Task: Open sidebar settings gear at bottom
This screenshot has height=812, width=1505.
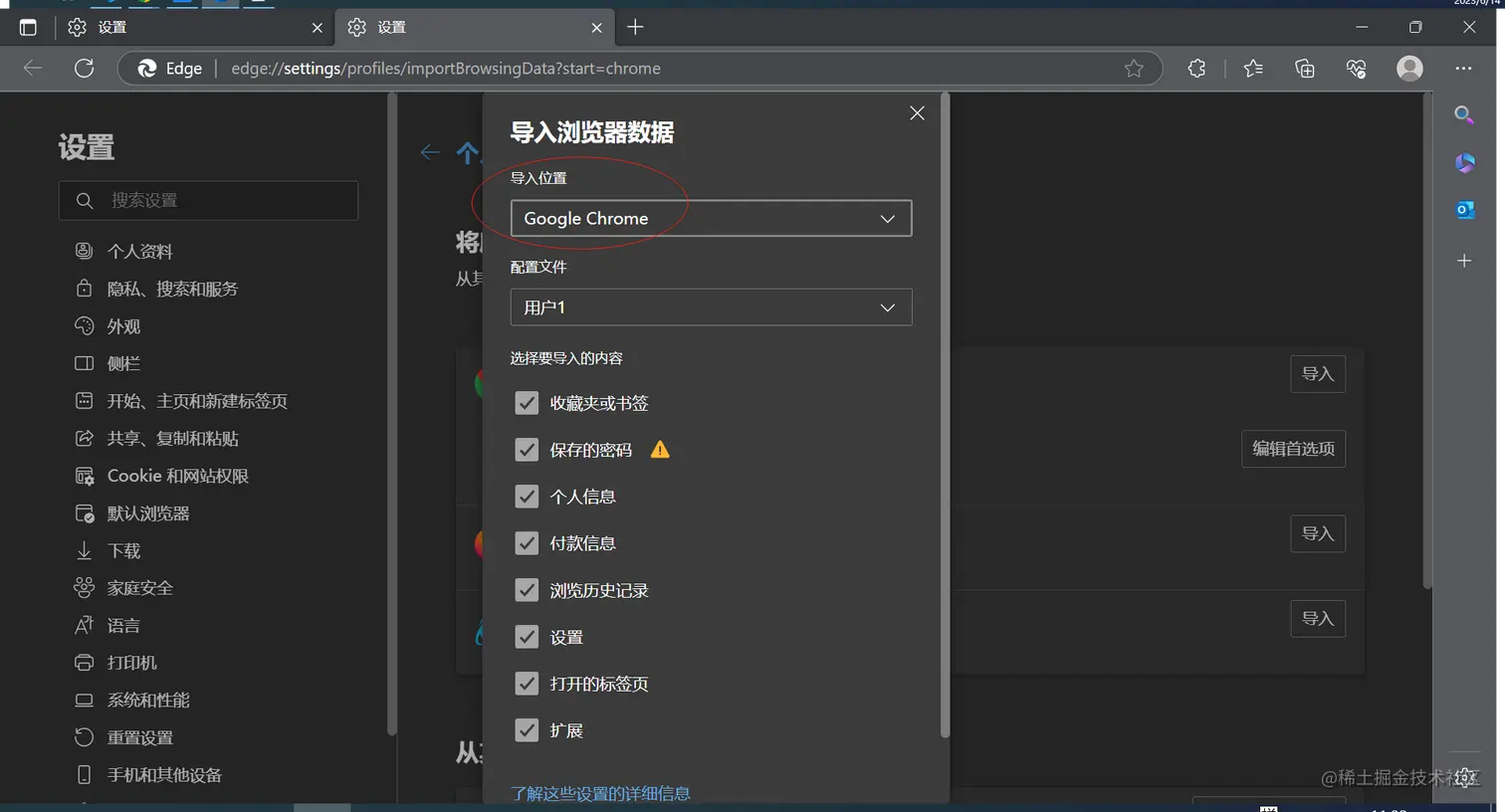Action: click(1464, 777)
